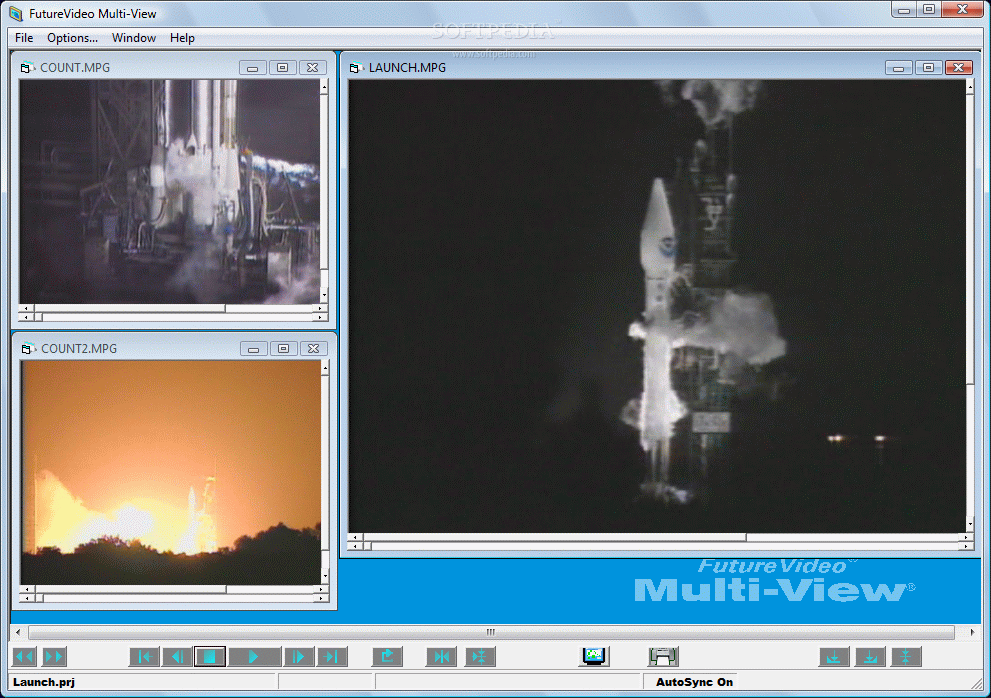991x698 pixels.
Task: Click LAUNCH.MPG vertical scrollbar up arrow
Action: 970,85
